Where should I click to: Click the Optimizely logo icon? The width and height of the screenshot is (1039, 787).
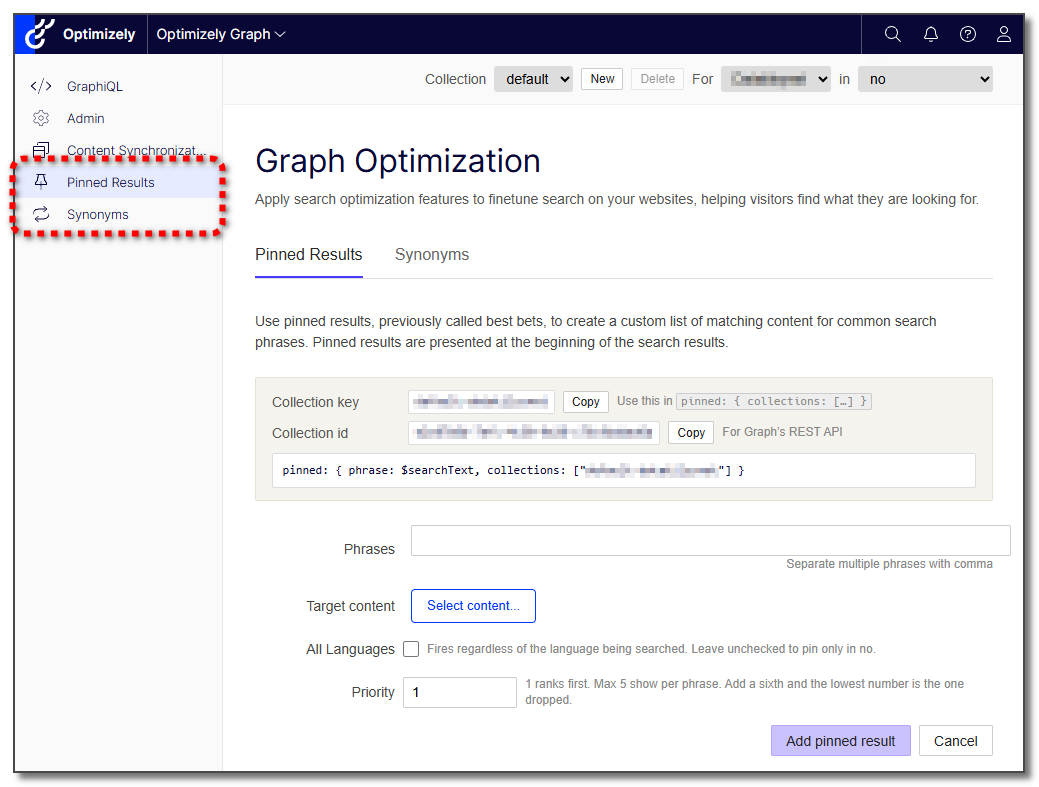pyautogui.click(x=39, y=33)
